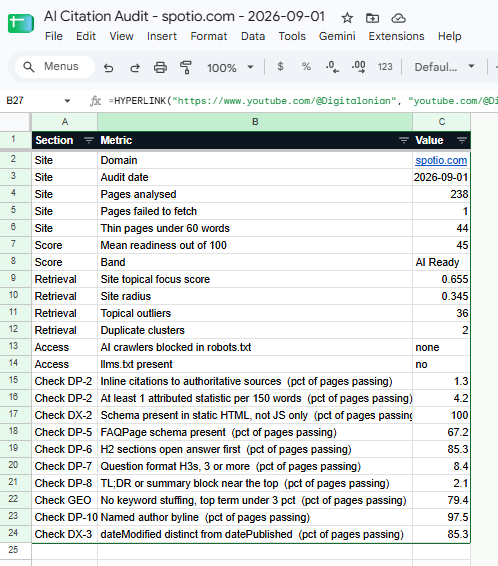
Task: Decrease decimal places icon
Action: pyautogui.click(x=332, y=67)
